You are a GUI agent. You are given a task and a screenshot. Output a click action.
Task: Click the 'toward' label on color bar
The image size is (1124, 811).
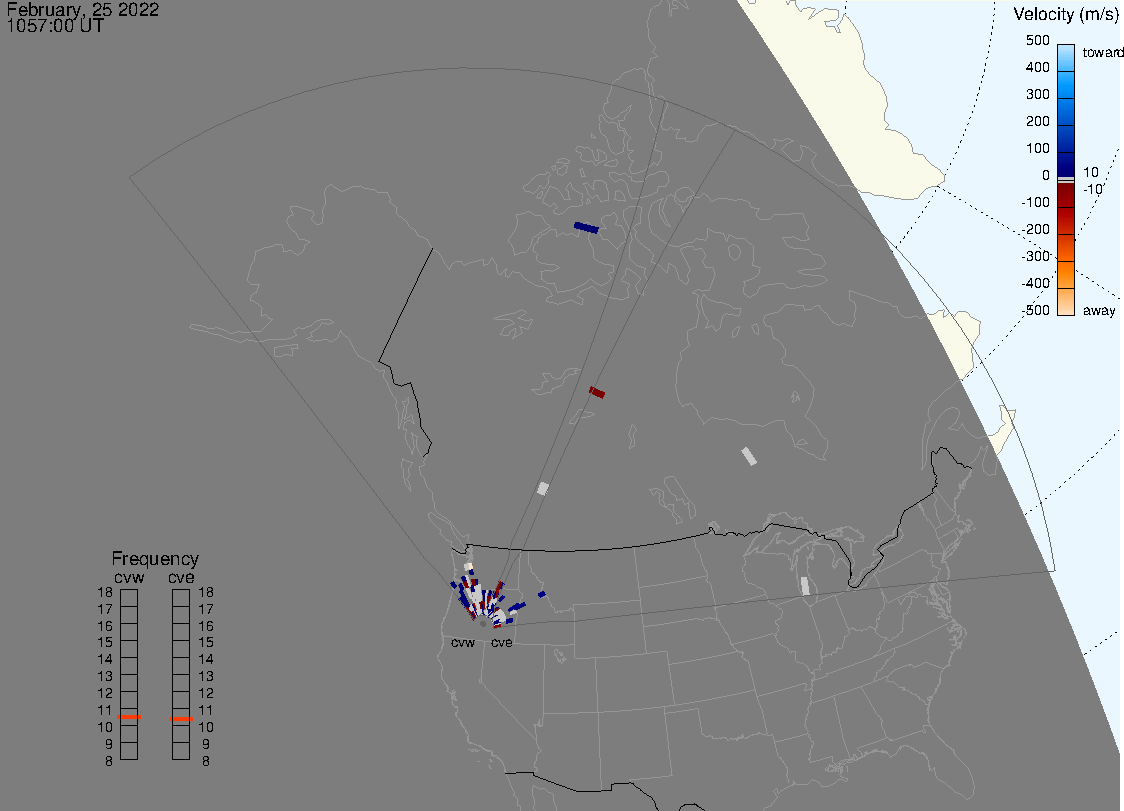coord(1102,52)
